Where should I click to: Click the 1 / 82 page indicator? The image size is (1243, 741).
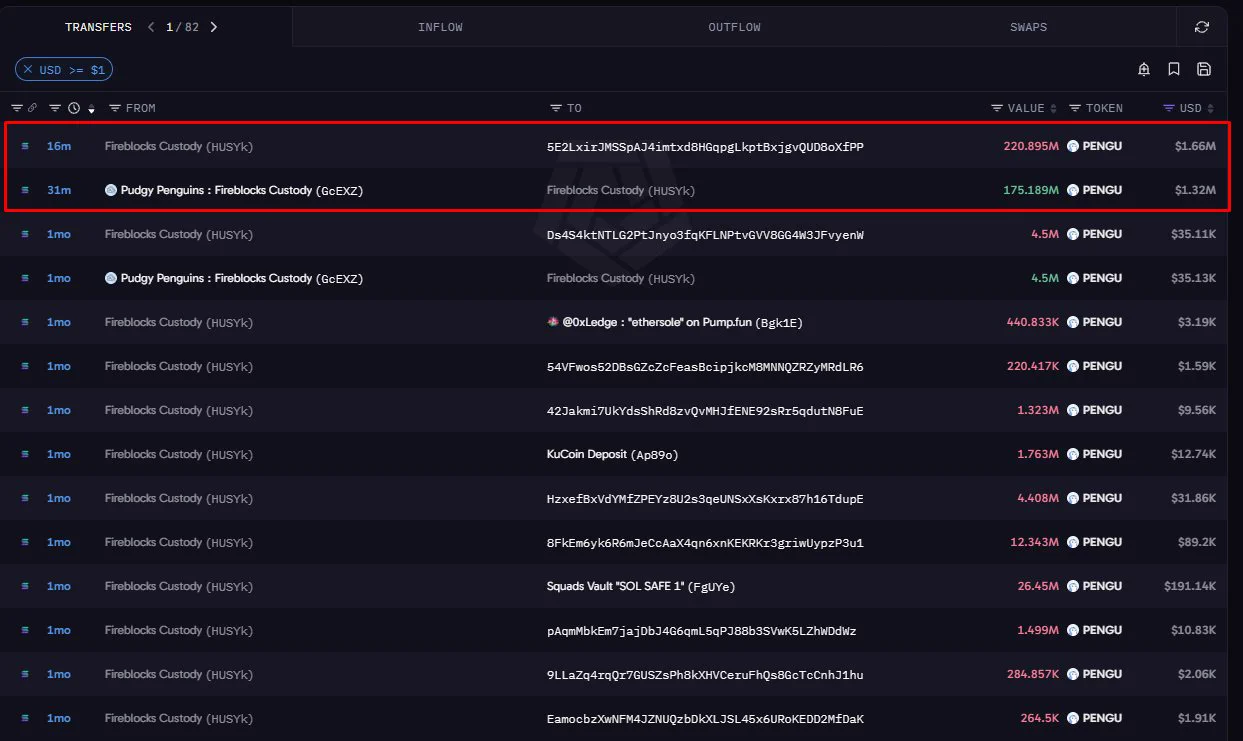click(x=182, y=27)
